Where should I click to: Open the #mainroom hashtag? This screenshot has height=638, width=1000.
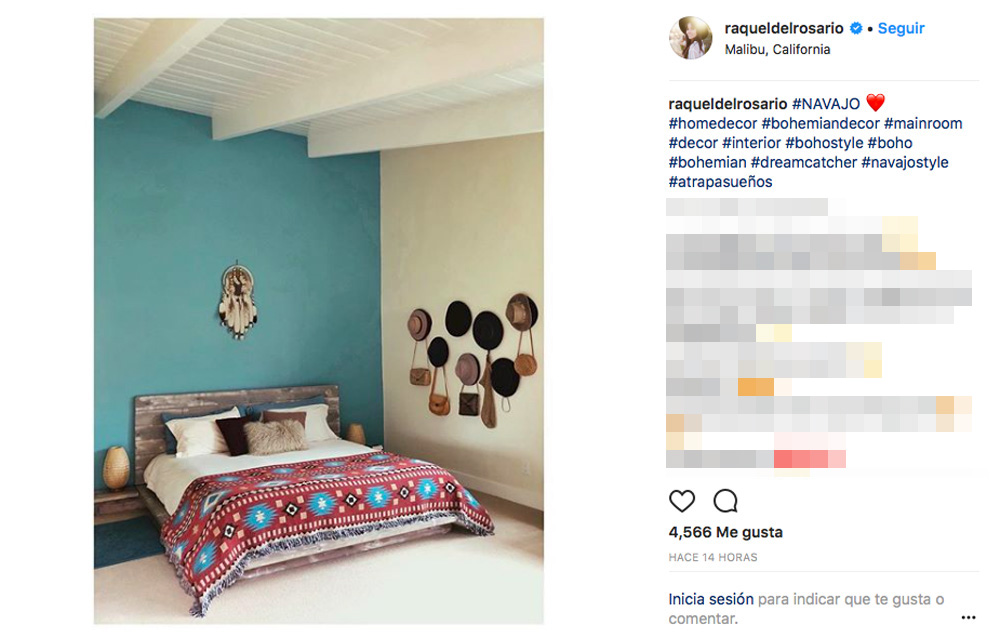[x=923, y=123]
